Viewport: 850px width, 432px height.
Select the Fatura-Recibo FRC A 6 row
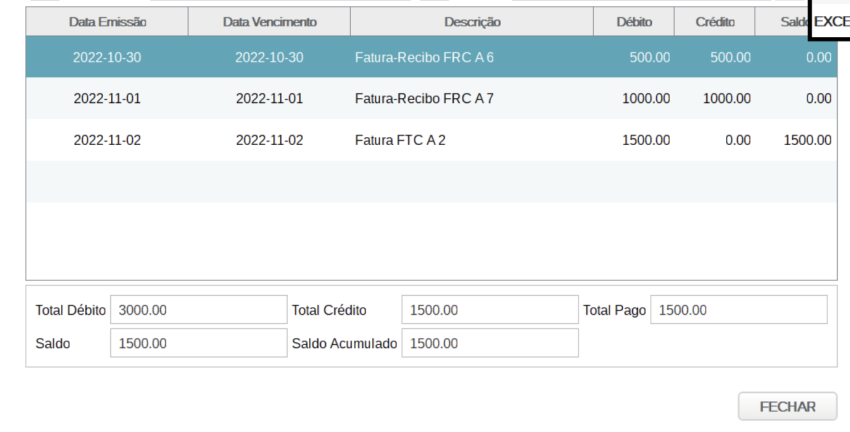pos(424,57)
